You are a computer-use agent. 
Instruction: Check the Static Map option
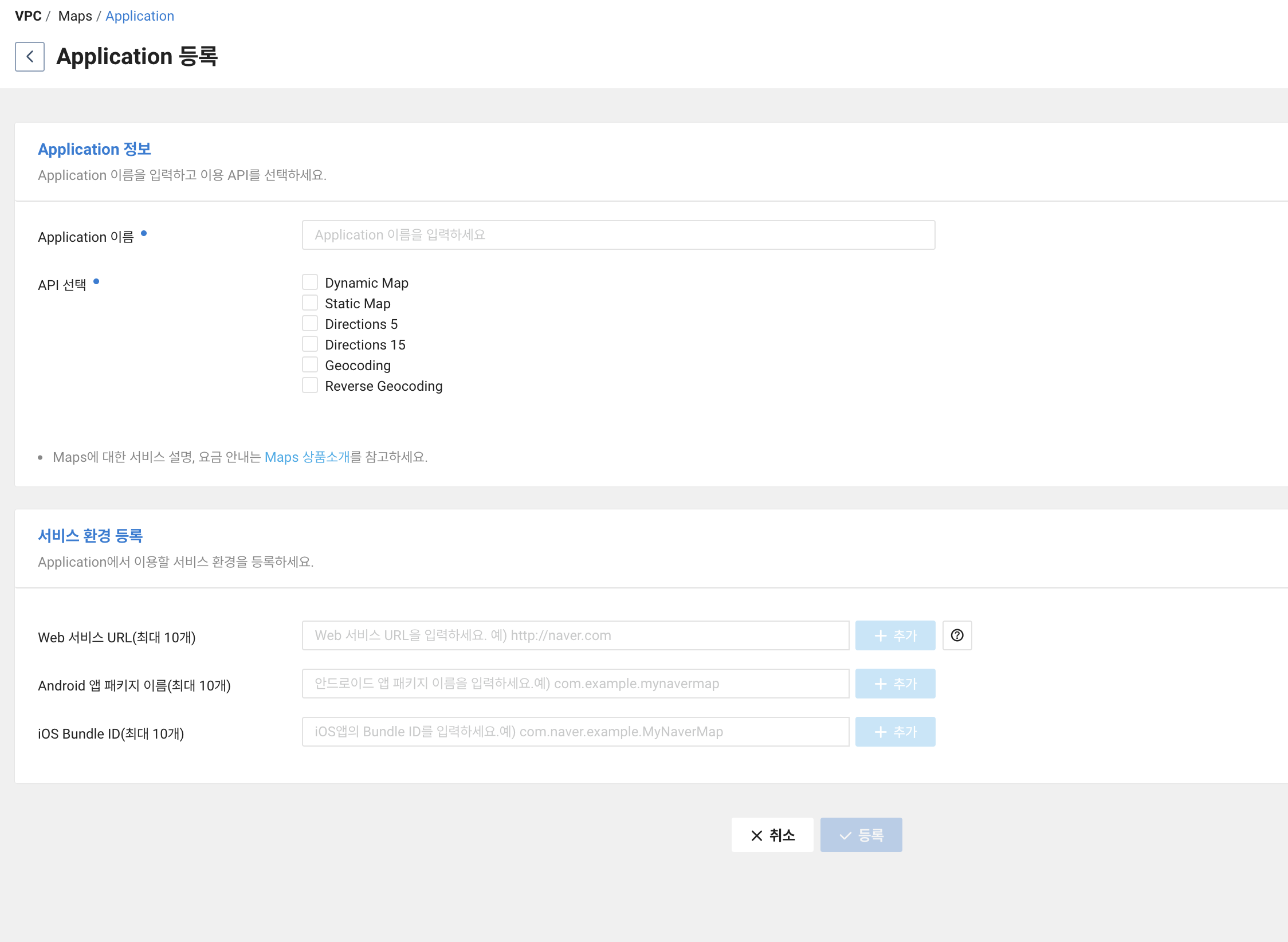pyautogui.click(x=310, y=303)
